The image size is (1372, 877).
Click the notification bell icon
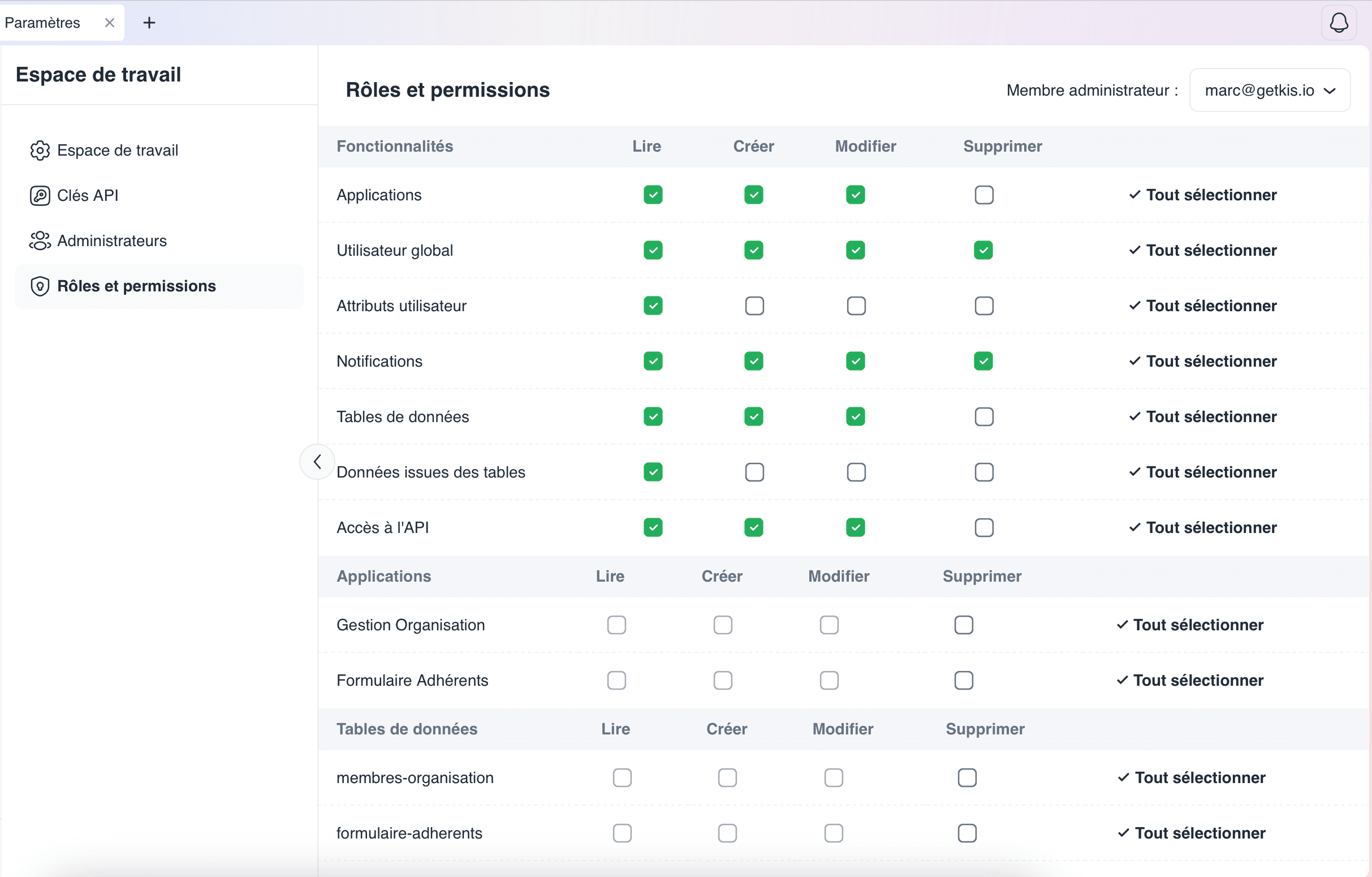tap(1339, 23)
